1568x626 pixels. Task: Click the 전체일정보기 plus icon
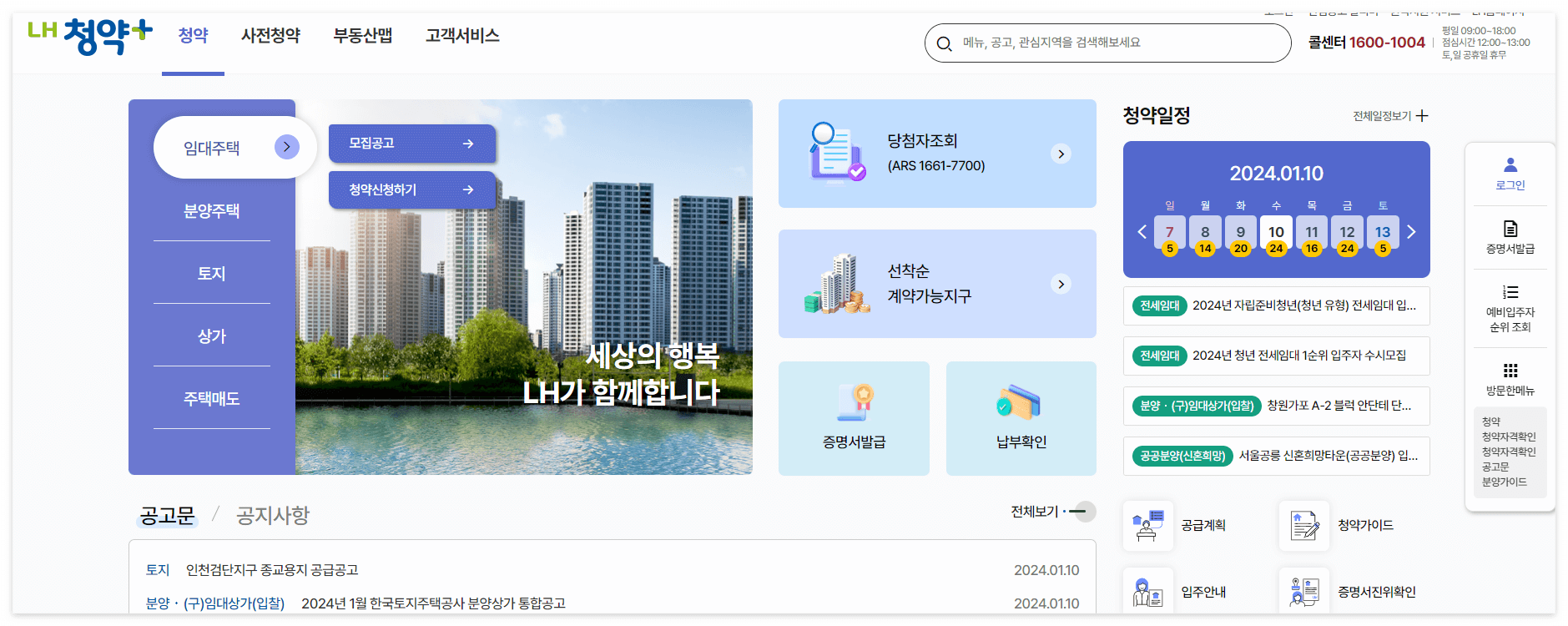pyautogui.click(x=1422, y=116)
